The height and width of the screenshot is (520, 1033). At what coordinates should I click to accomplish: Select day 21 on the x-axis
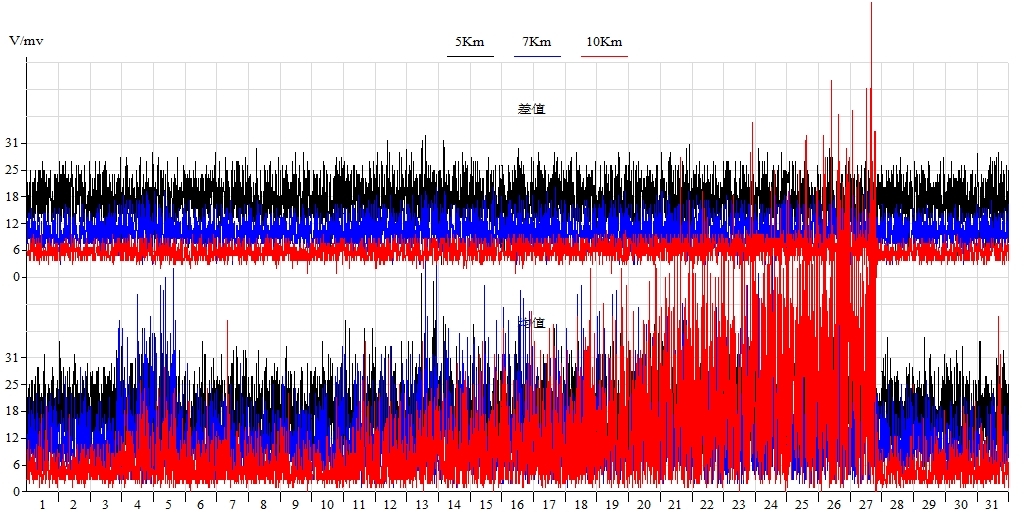[x=675, y=505]
